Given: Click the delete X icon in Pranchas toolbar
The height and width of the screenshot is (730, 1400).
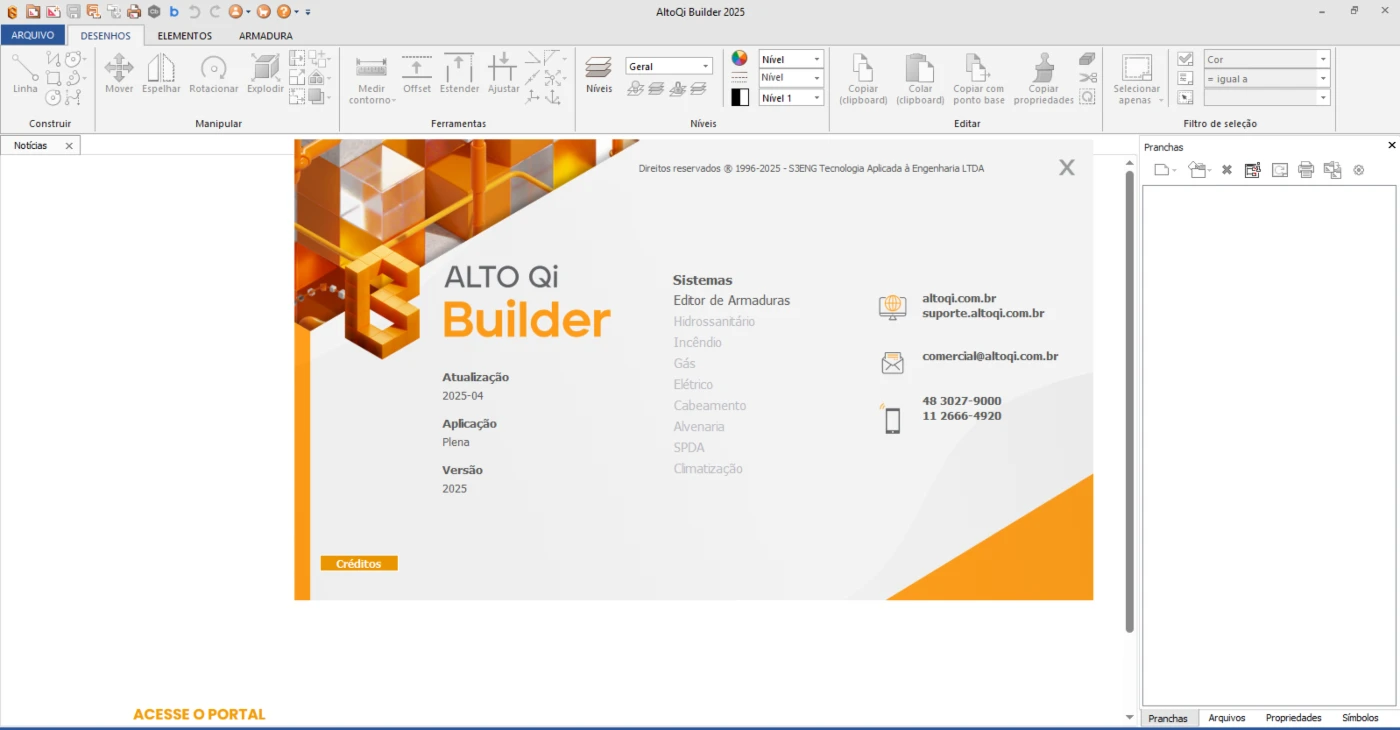Looking at the screenshot, I should [1227, 170].
